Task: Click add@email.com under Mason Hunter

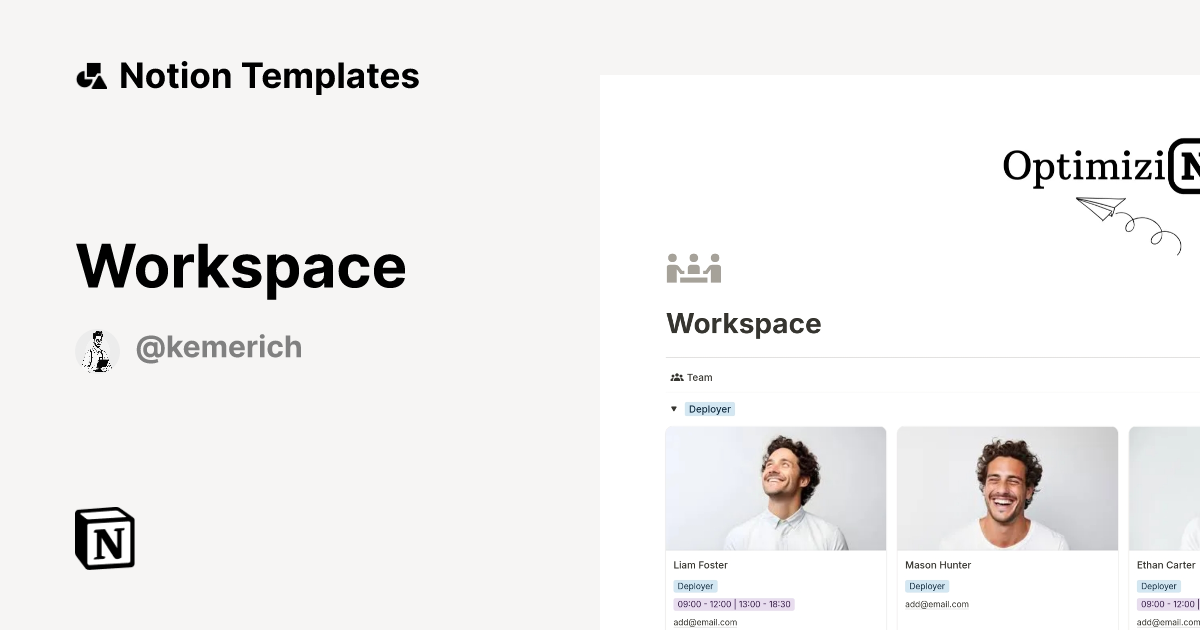Action: (937, 604)
